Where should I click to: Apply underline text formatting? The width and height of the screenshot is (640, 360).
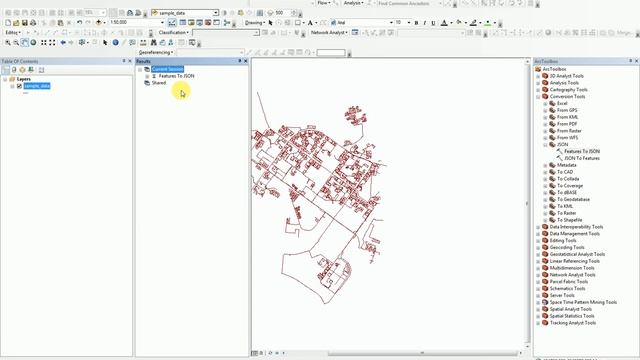433,23
